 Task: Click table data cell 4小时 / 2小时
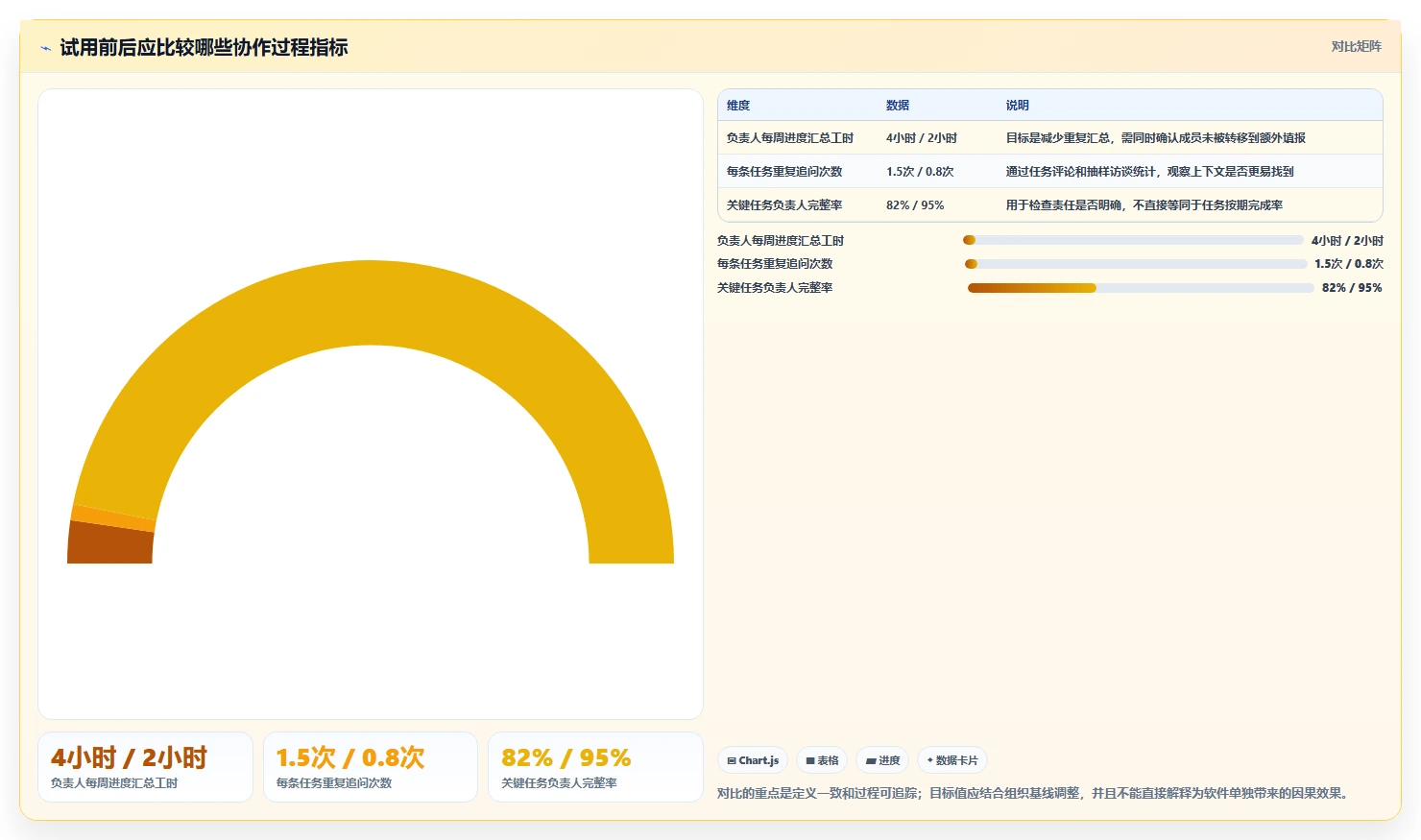922,138
